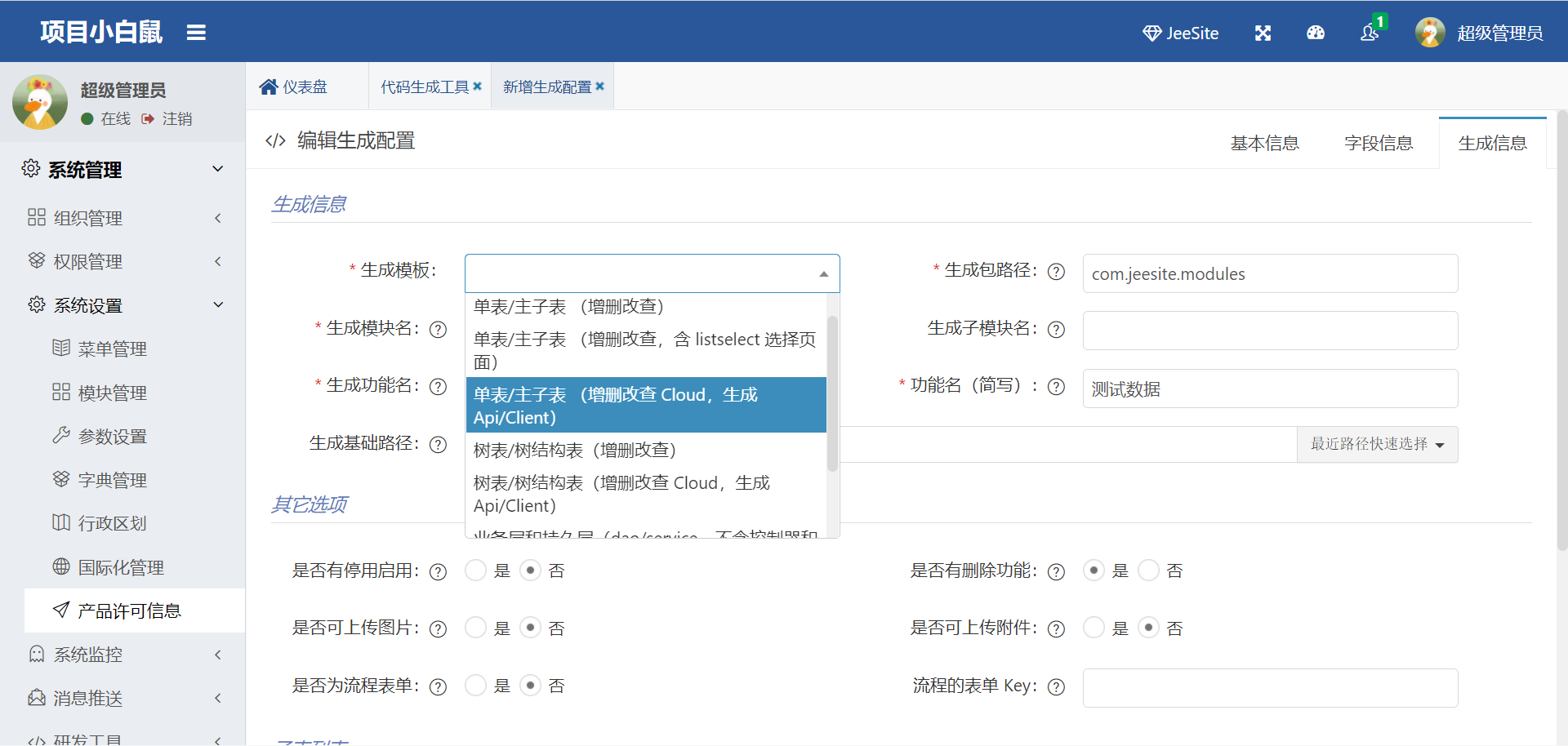
Task: Click the 生成子模块名 help icon
Action: click(x=1056, y=329)
